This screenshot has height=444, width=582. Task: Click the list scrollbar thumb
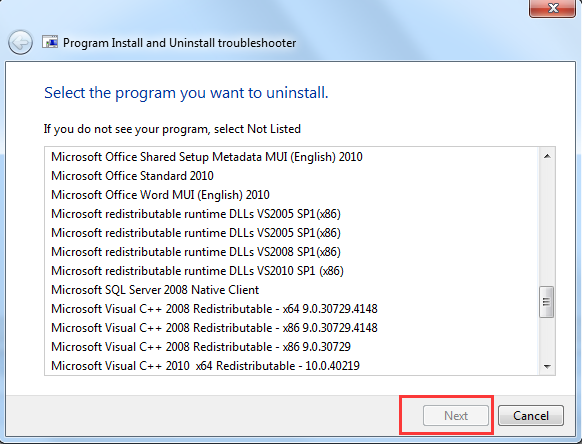click(546, 302)
